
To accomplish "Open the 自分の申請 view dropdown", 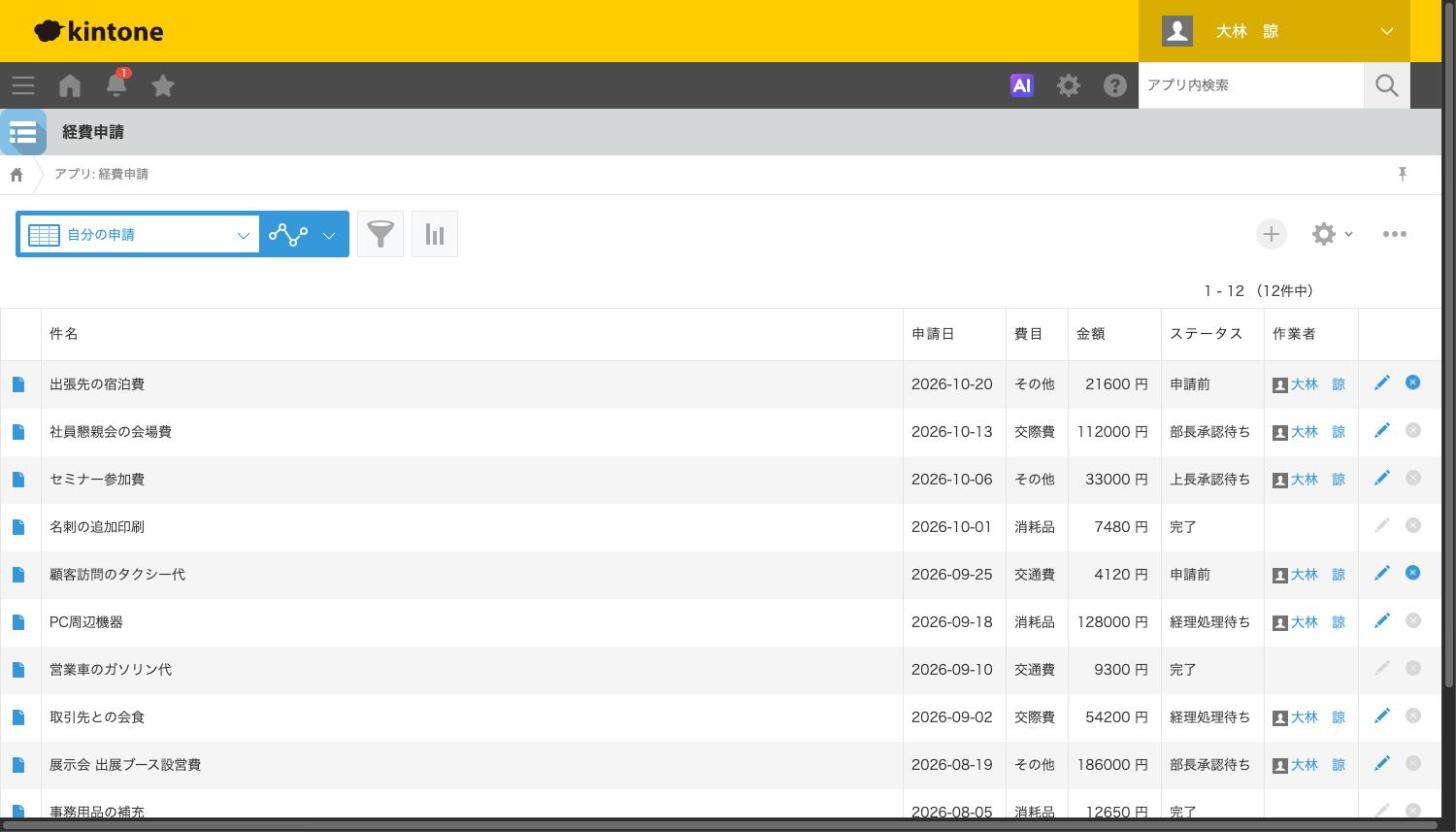I will (138, 234).
